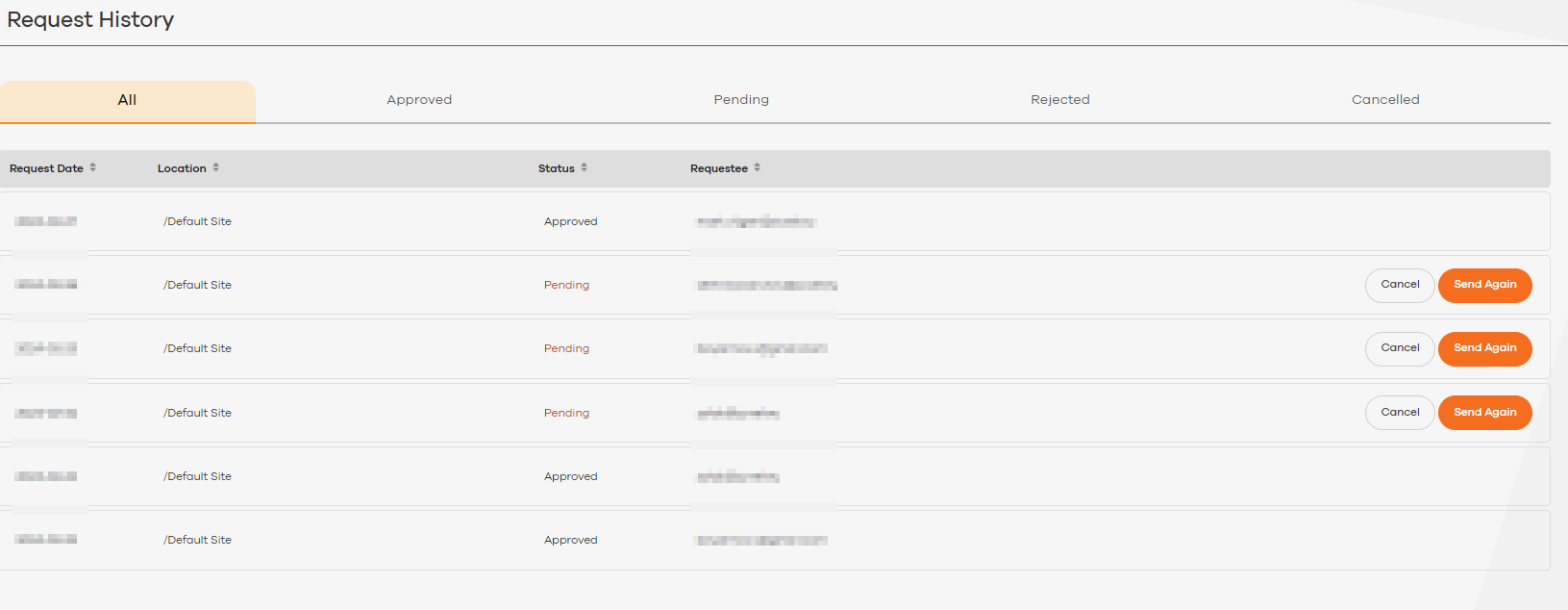Cancel the second pending request
This screenshot has height=610, width=1568.
[1400, 348]
